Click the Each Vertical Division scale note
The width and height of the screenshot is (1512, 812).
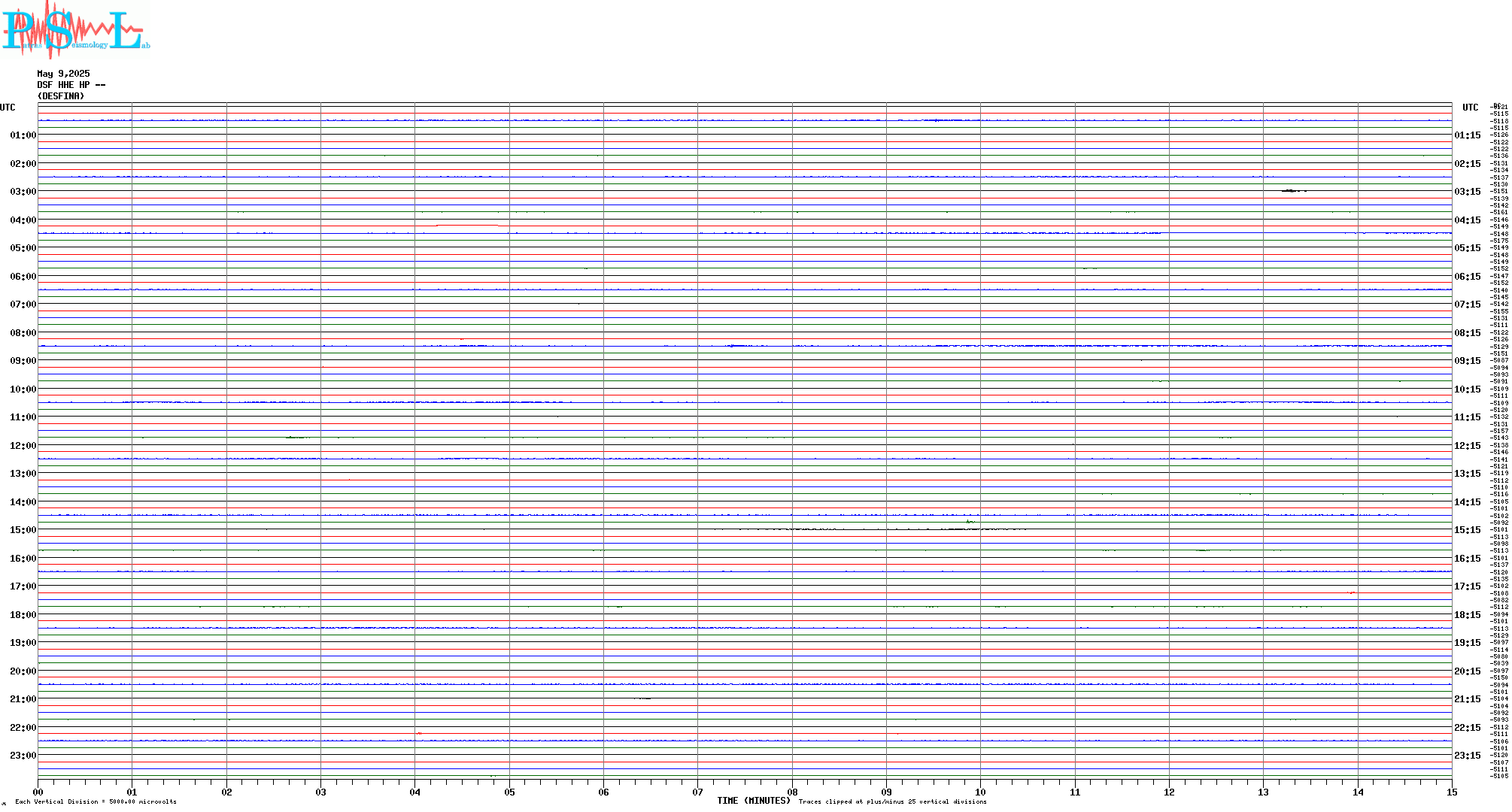coord(96,801)
